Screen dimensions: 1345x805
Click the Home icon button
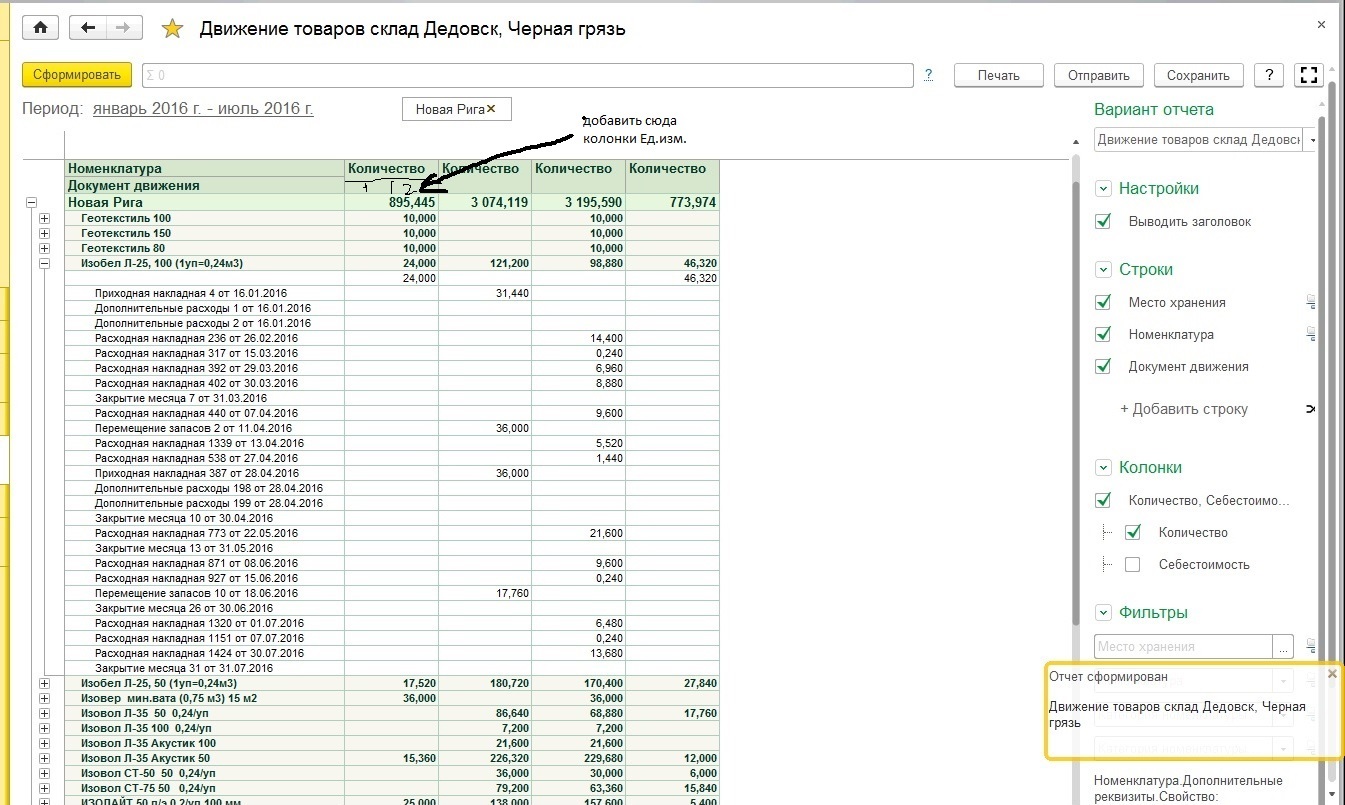(40, 28)
